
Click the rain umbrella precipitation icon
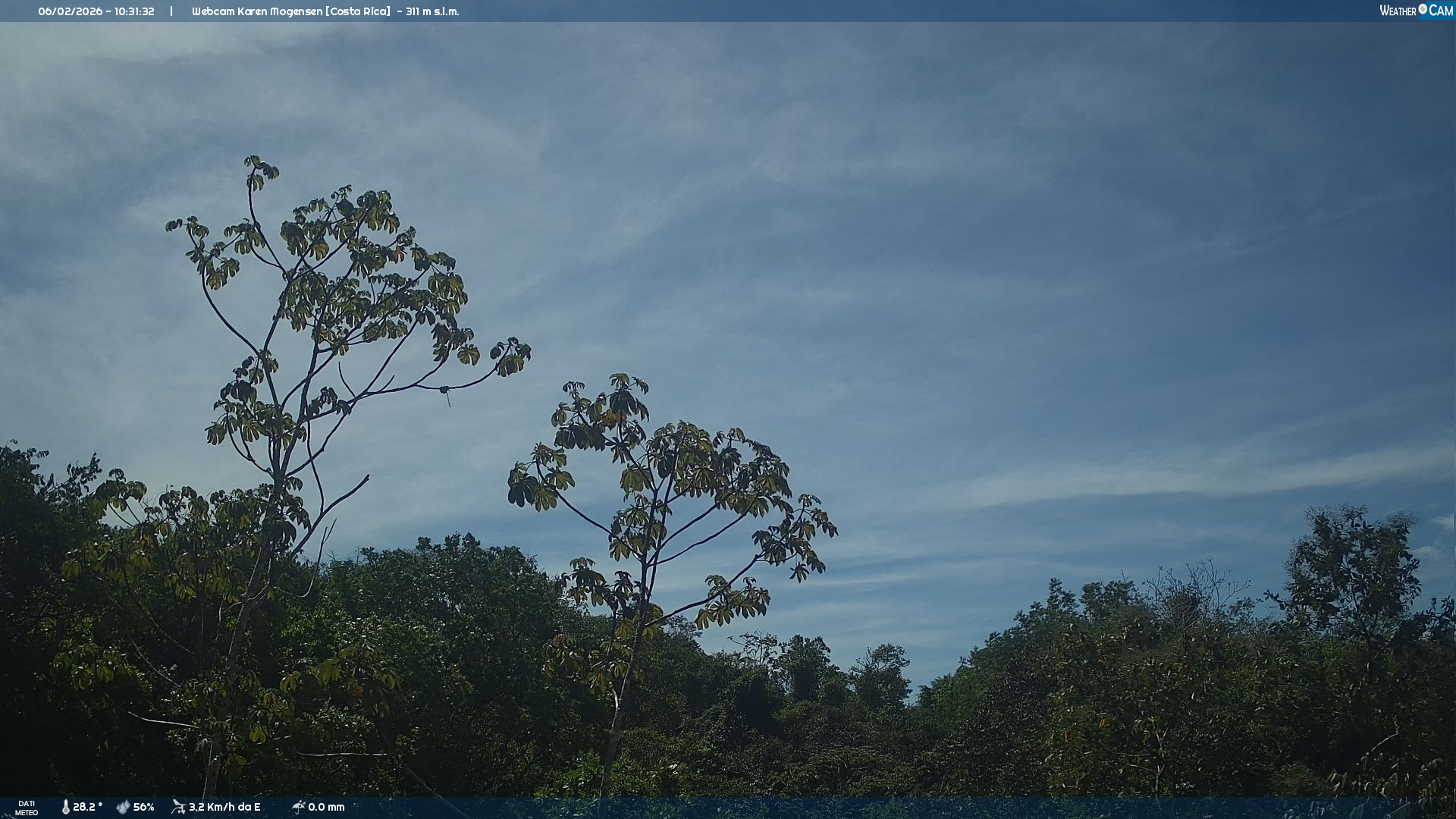298,807
